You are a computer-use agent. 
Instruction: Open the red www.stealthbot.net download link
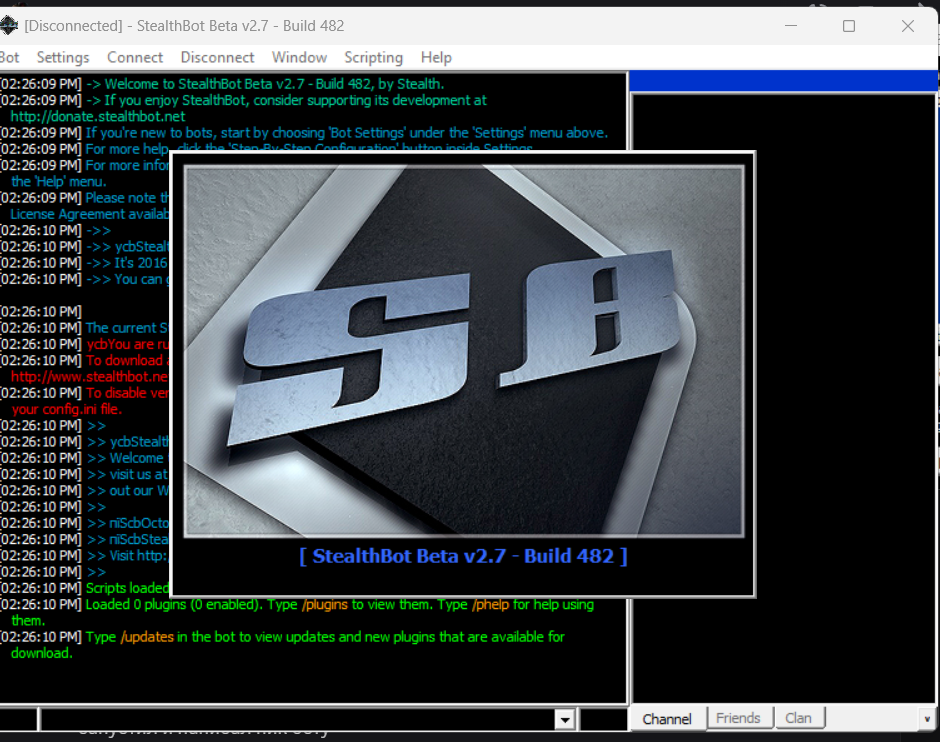pyautogui.click(x=89, y=376)
